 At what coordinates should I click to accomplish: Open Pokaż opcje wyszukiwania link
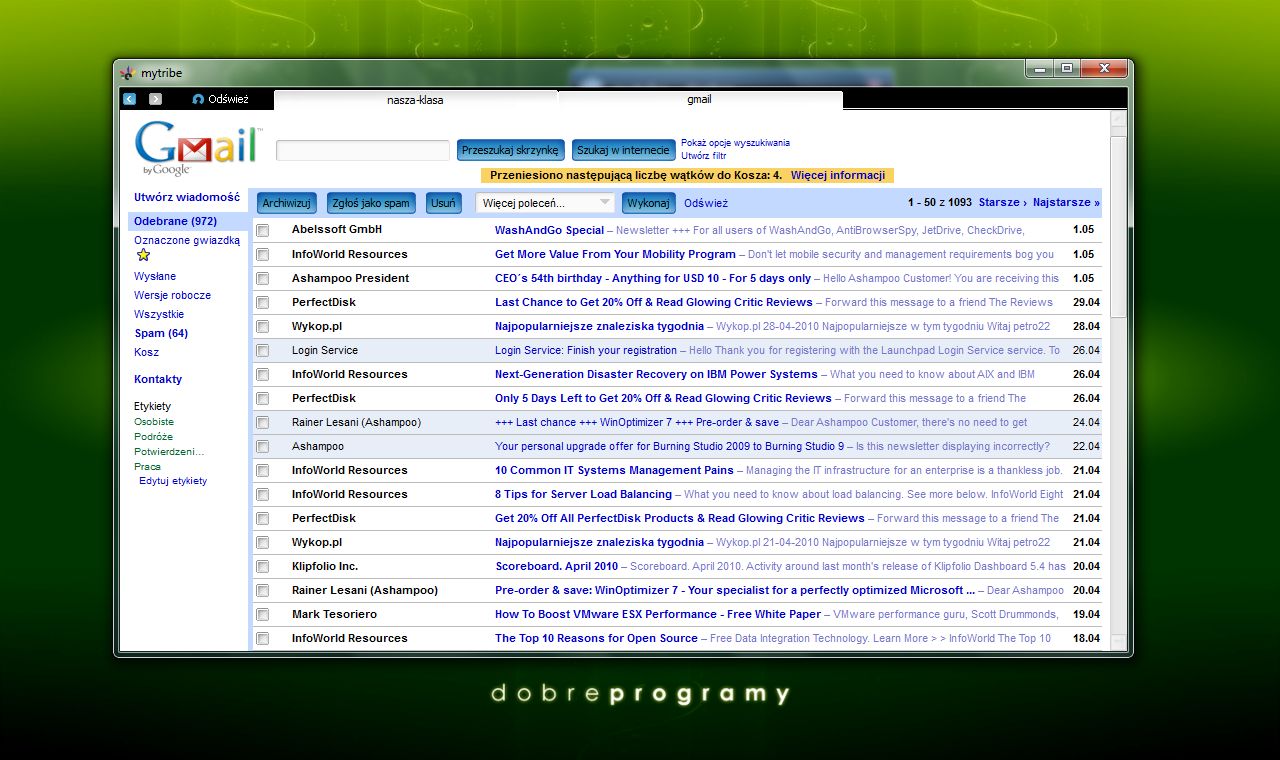[x=735, y=143]
